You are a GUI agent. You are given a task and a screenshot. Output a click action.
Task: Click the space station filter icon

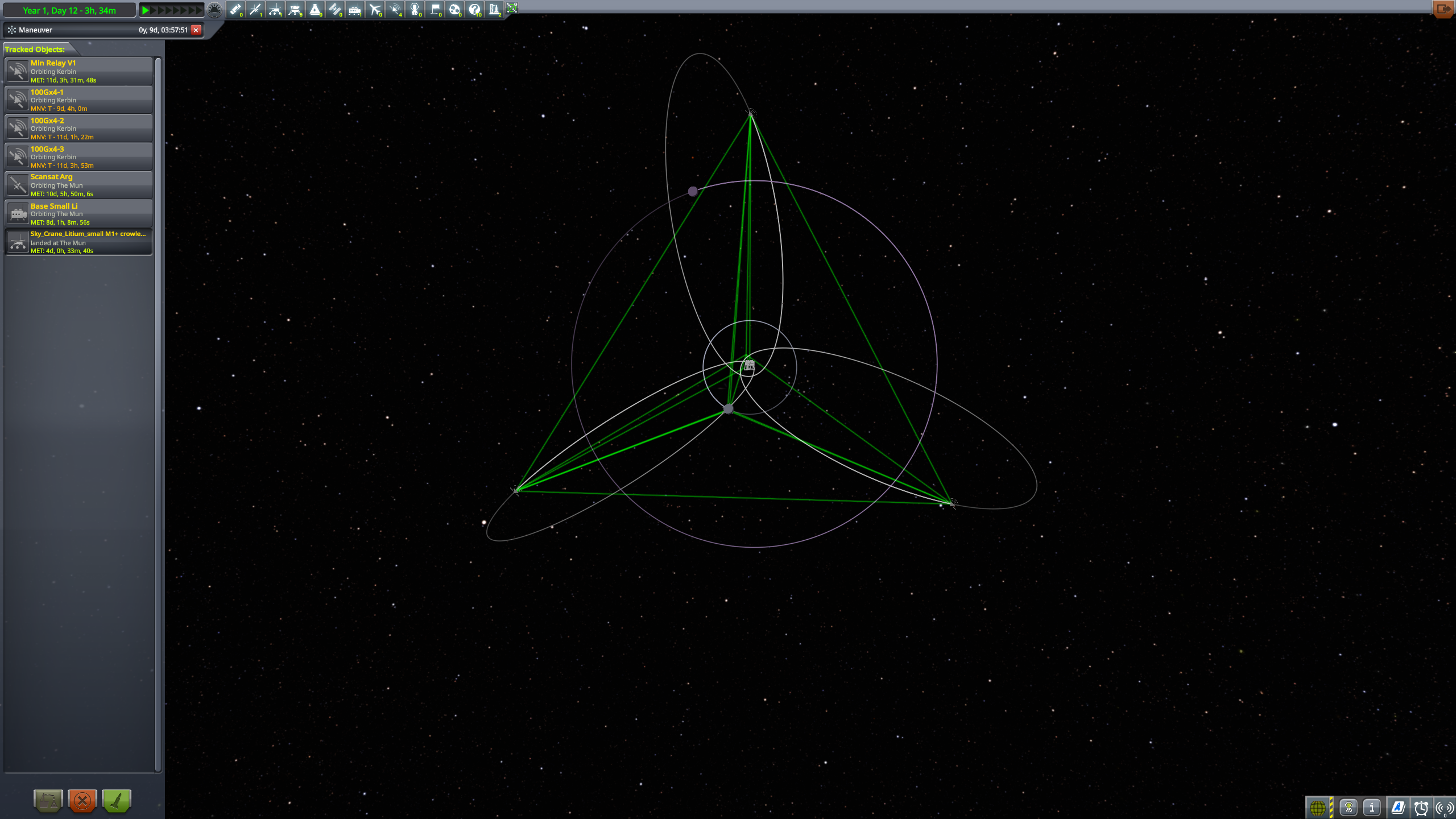(334, 9)
